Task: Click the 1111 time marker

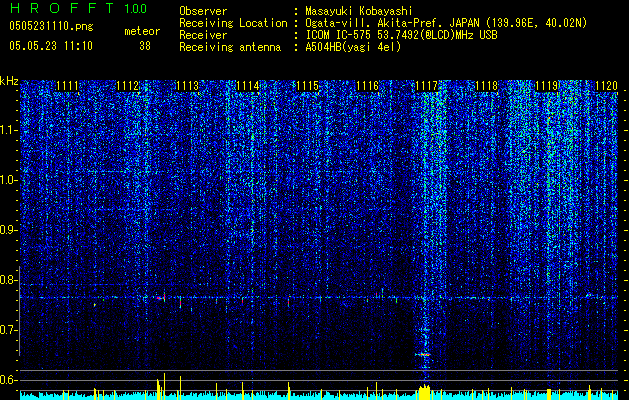Action: 67,86
